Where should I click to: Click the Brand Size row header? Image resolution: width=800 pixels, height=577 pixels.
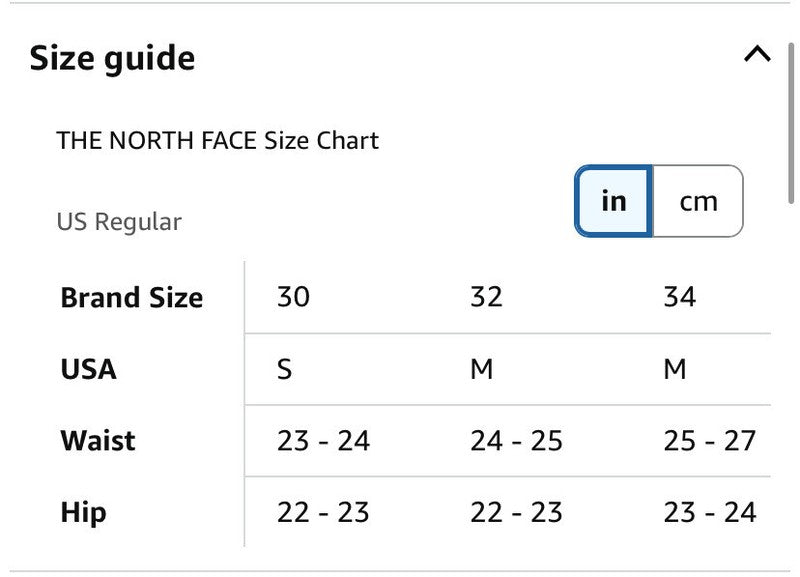(131, 297)
